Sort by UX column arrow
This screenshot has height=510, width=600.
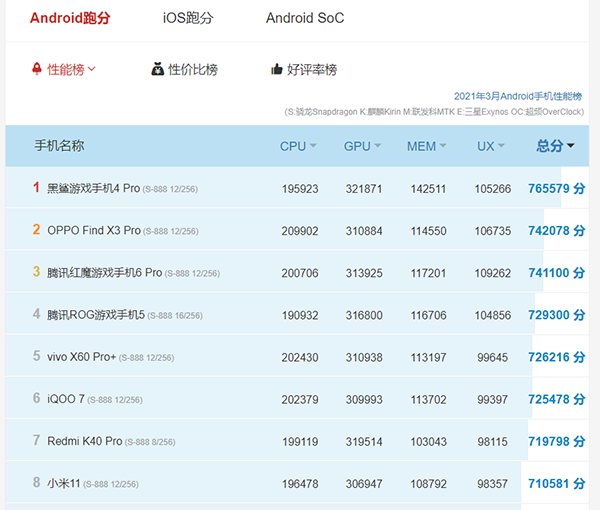tap(501, 147)
